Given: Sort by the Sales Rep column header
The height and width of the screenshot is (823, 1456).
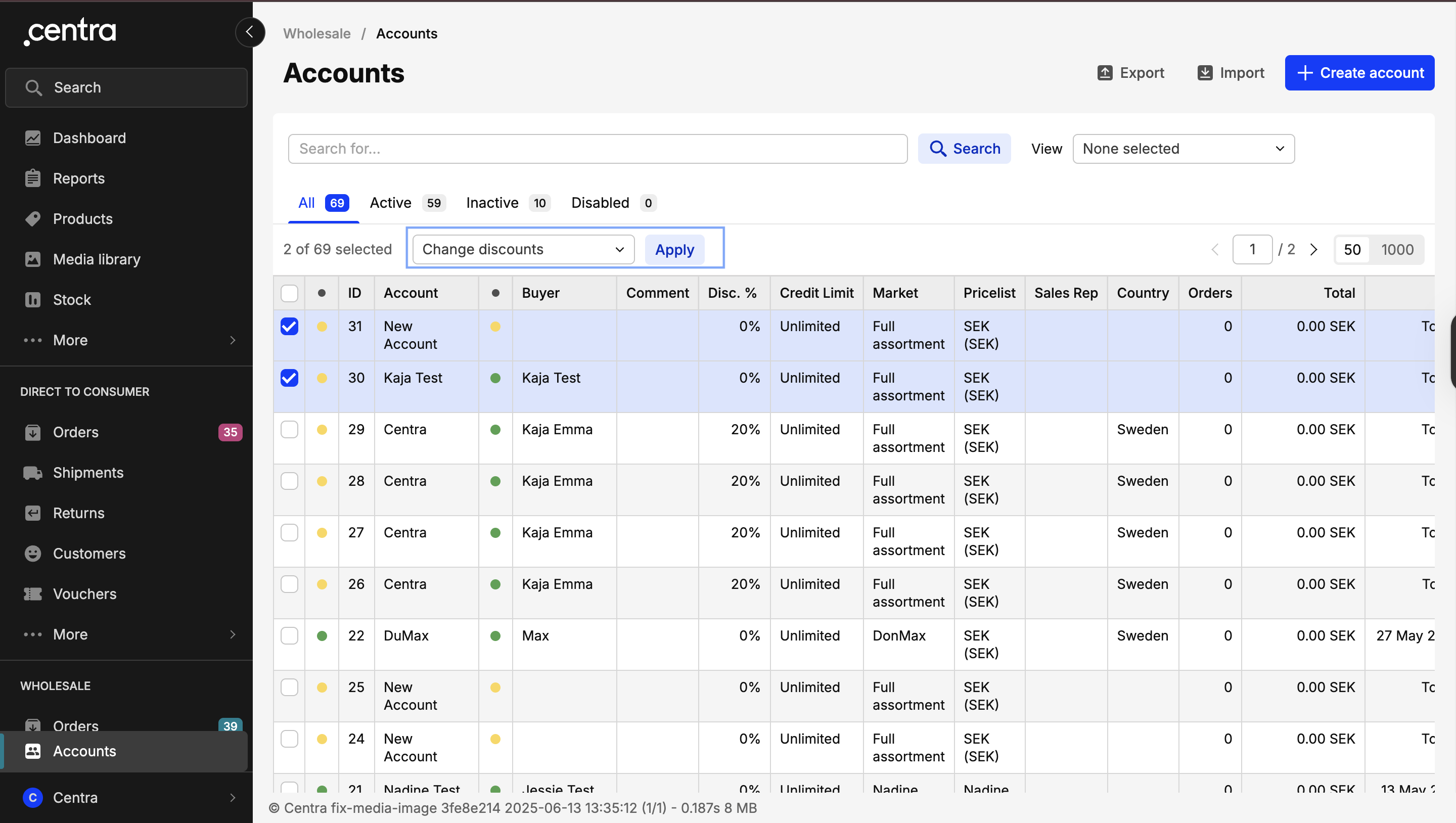Looking at the screenshot, I should coord(1066,293).
